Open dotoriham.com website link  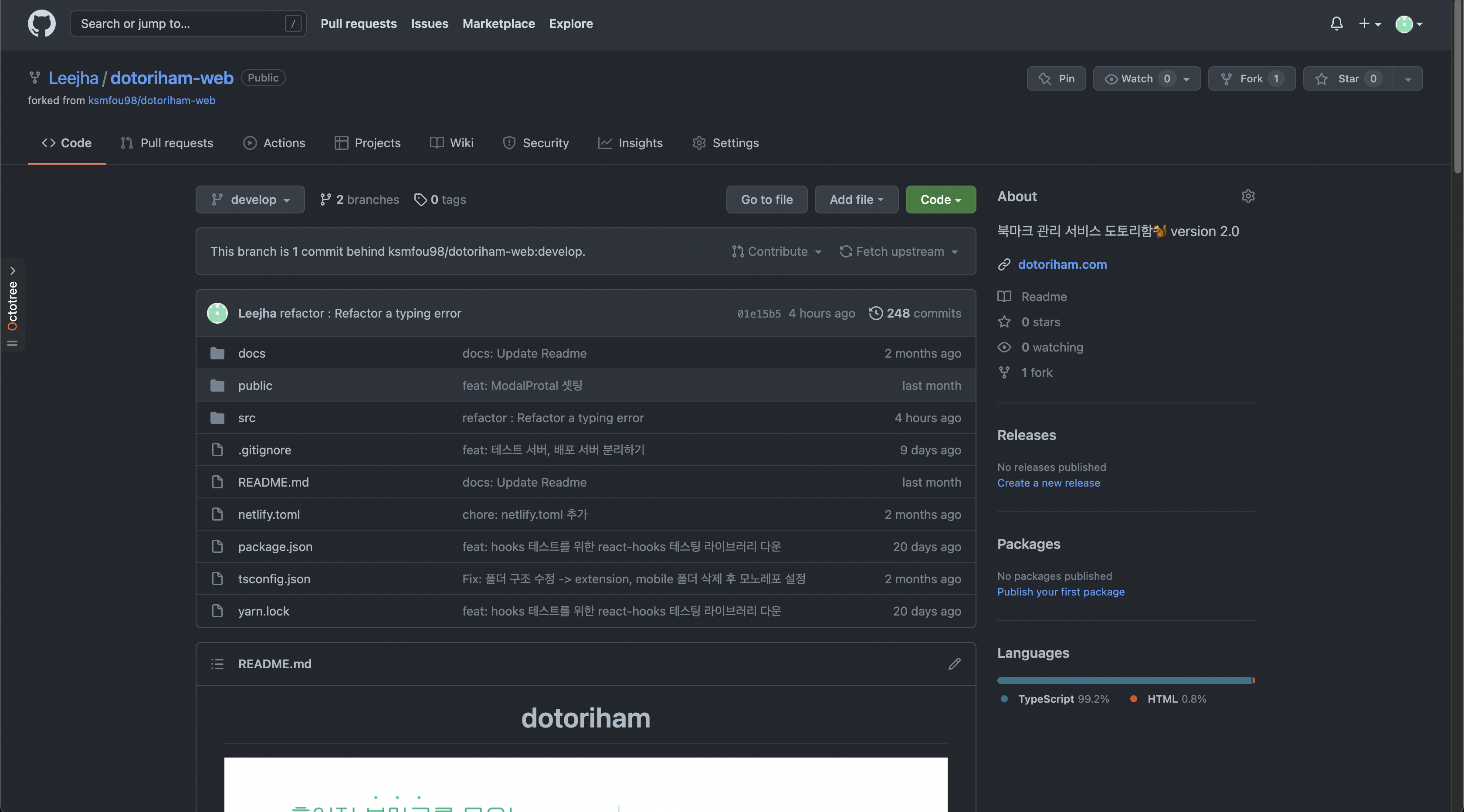(1062, 264)
